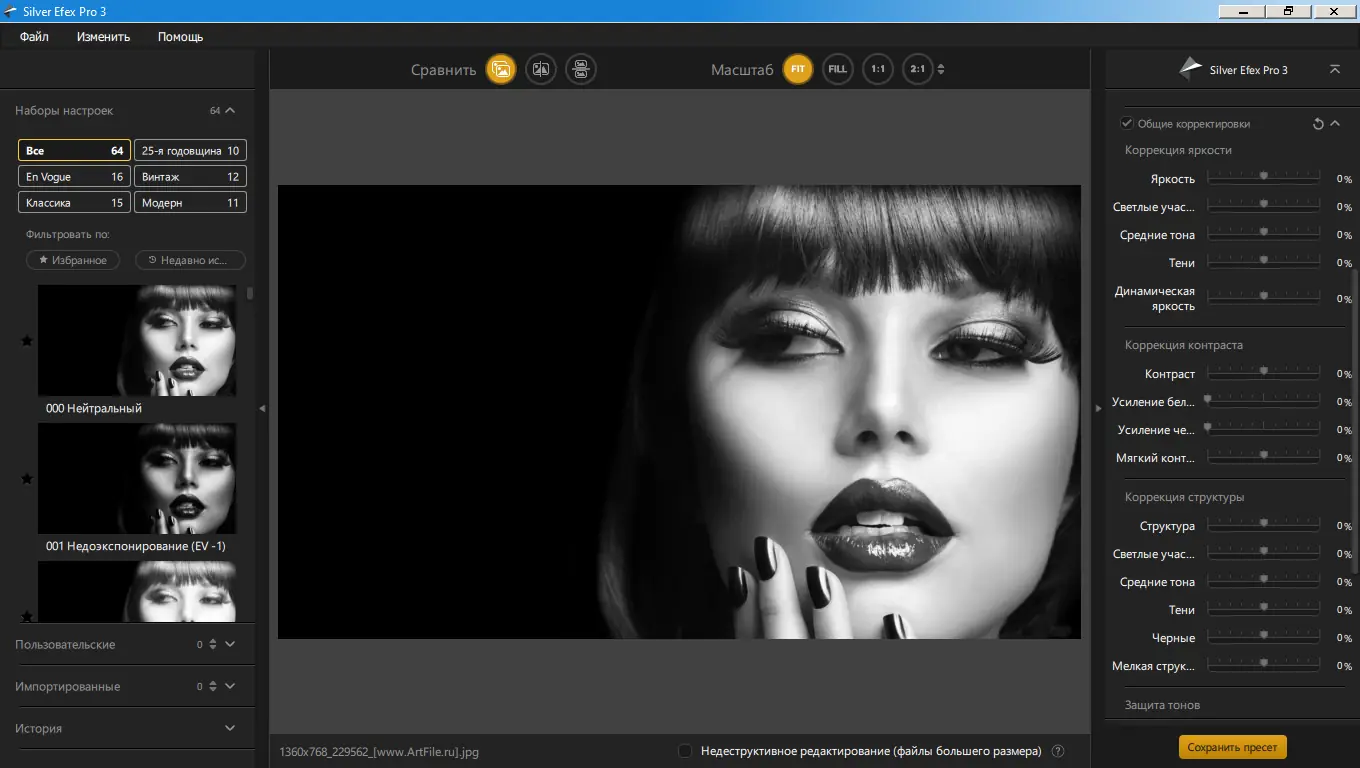Enable Недеструктивное редактирование checkbox
This screenshot has height=768, width=1360.
tap(685, 751)
